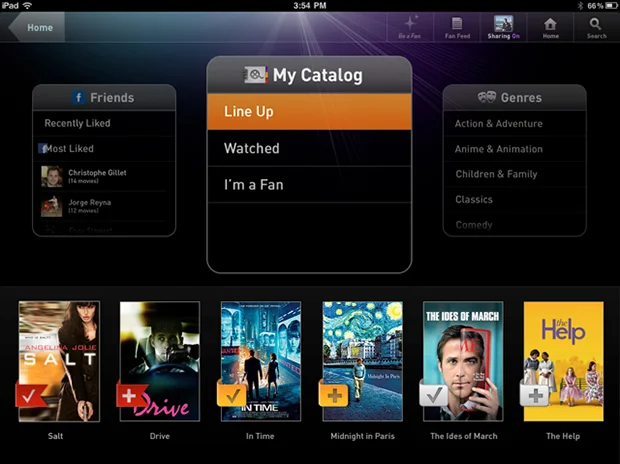Viewport: 620px width, 464px height.
Task: Click the theater masks Genres icon
Action: (487, 97)
